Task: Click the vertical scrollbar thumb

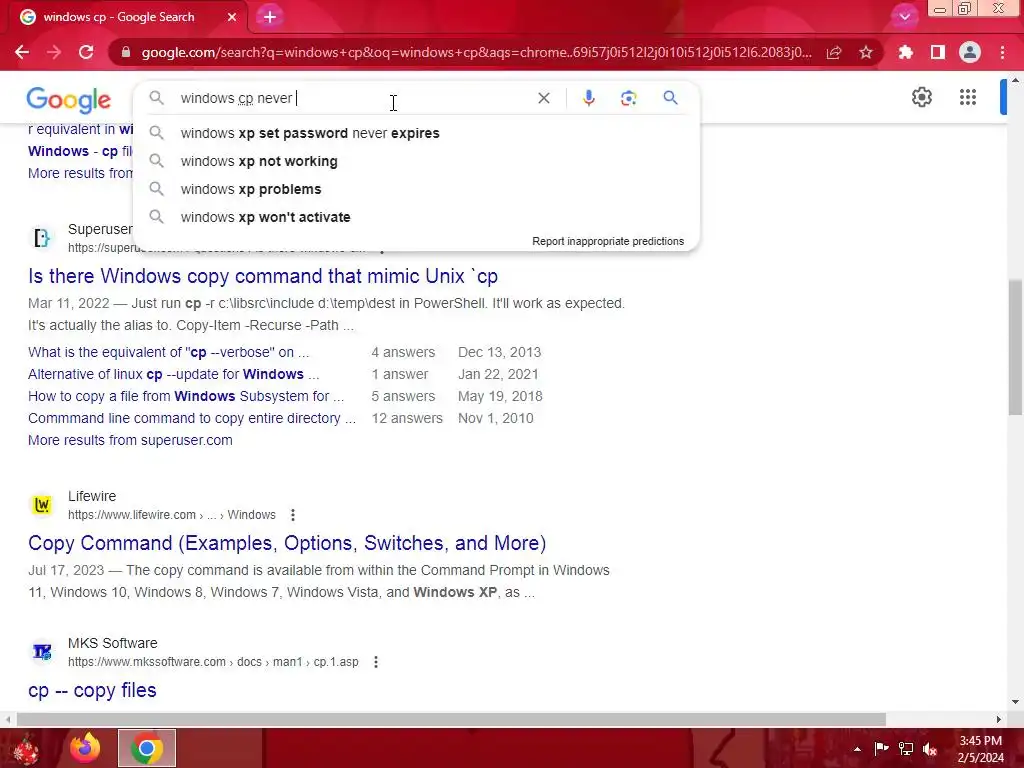Action: click(1015, 347)
